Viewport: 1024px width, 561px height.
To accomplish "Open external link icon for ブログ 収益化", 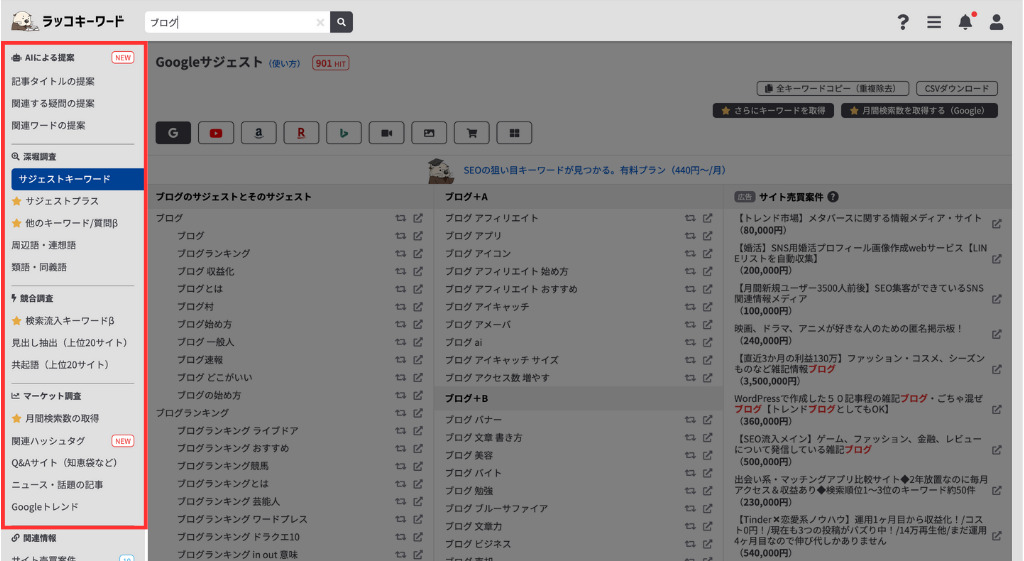I will 418,271.
